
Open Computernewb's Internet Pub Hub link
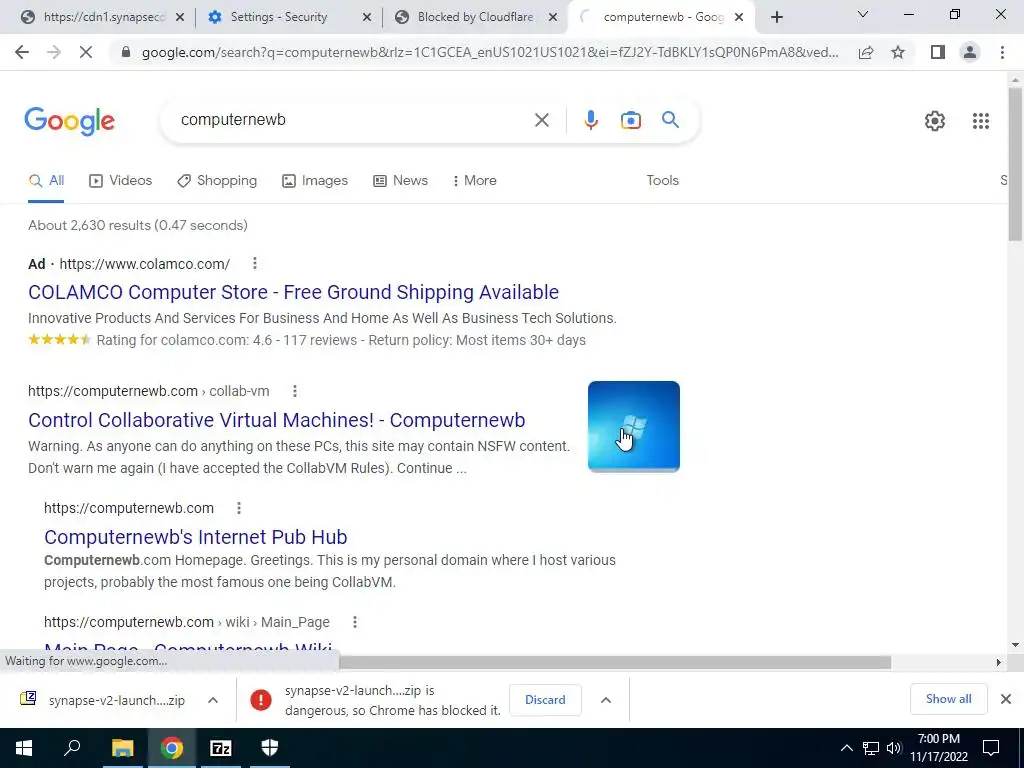point(195,537)
